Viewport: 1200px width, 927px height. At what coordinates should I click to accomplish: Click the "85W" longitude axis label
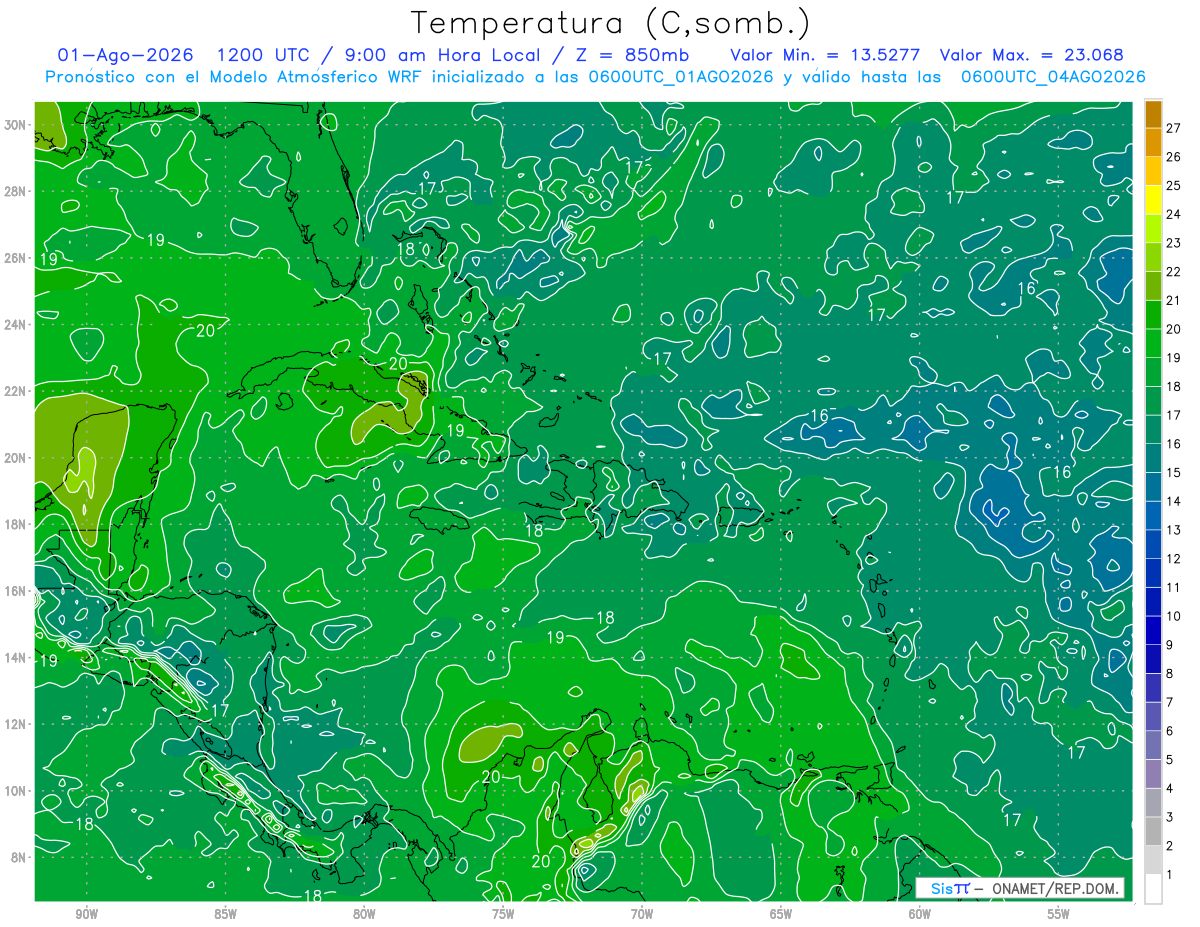(x=225, y=914)
